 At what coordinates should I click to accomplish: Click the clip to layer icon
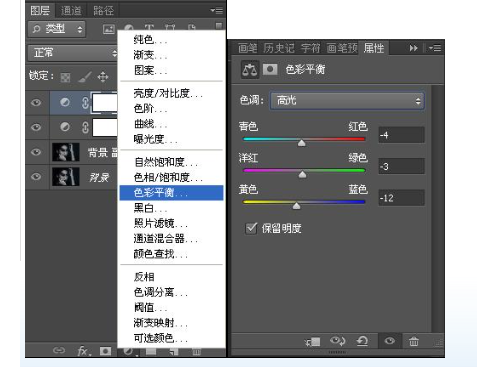pyautogui.click(x=313, y=342)
